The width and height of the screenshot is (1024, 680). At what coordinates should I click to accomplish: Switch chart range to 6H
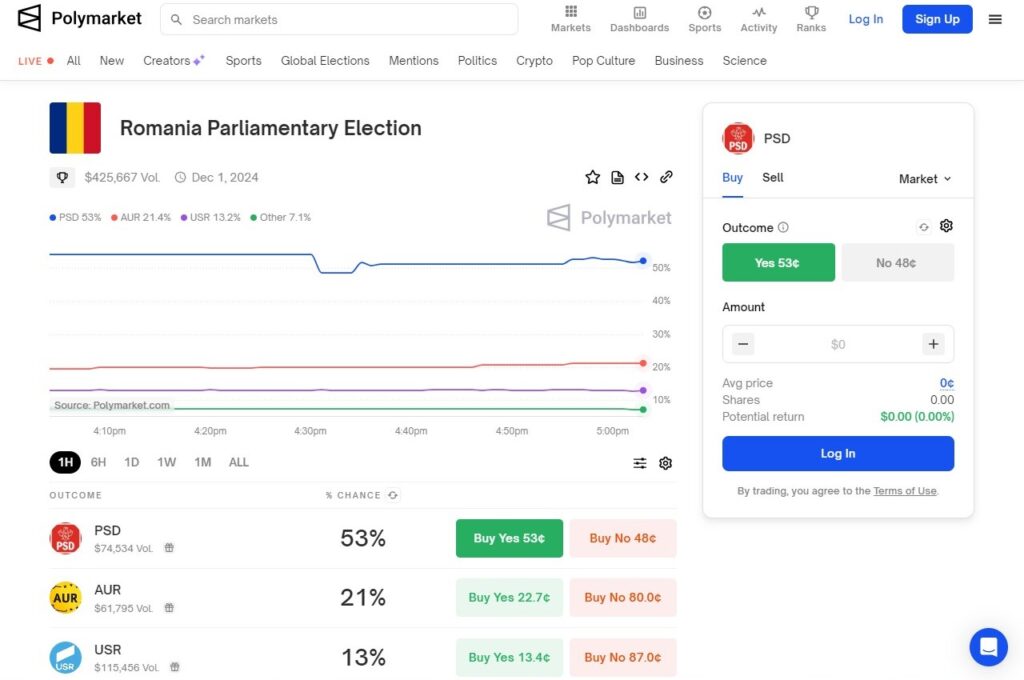click(x=99, y=462)
